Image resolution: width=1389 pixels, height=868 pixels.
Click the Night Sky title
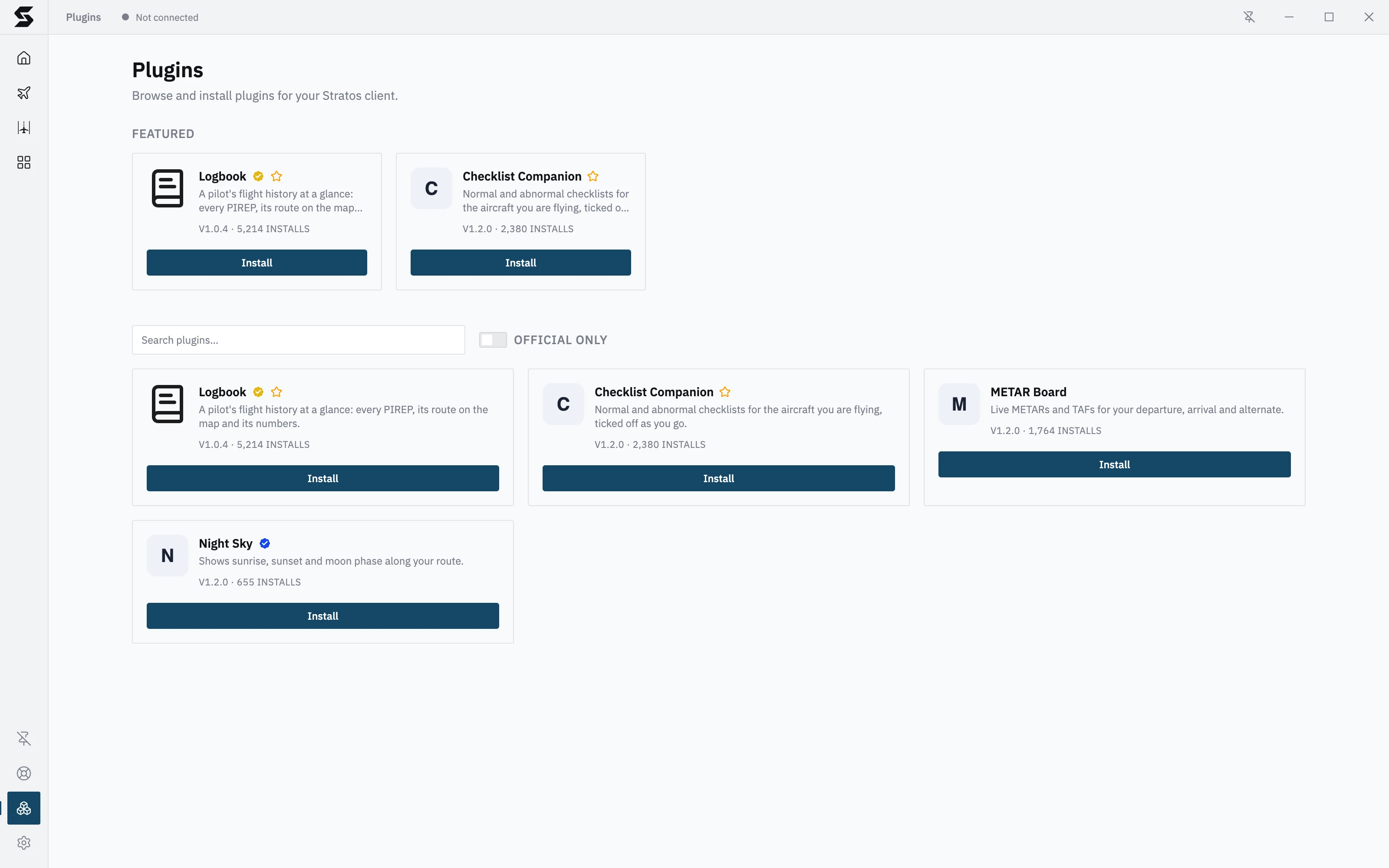[226, 544]
